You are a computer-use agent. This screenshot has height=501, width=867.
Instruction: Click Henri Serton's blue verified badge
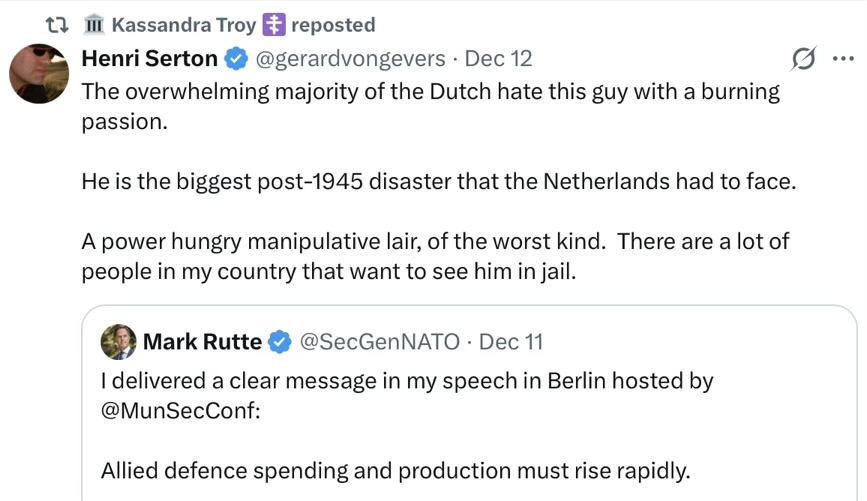(236, 59)
